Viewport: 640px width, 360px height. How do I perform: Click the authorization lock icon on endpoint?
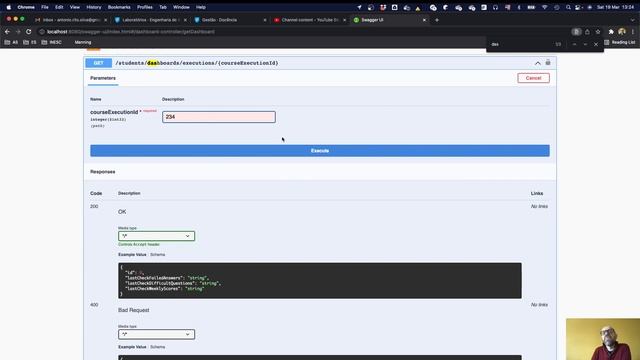pos(548,63)
